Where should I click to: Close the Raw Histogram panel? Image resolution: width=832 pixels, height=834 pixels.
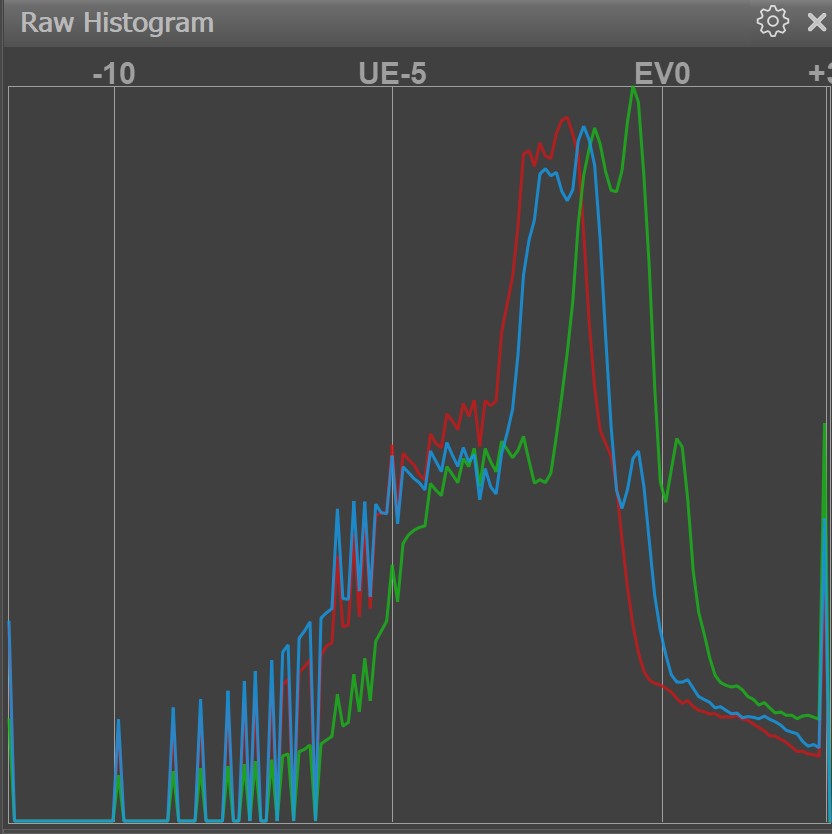[x=817, y=22]
